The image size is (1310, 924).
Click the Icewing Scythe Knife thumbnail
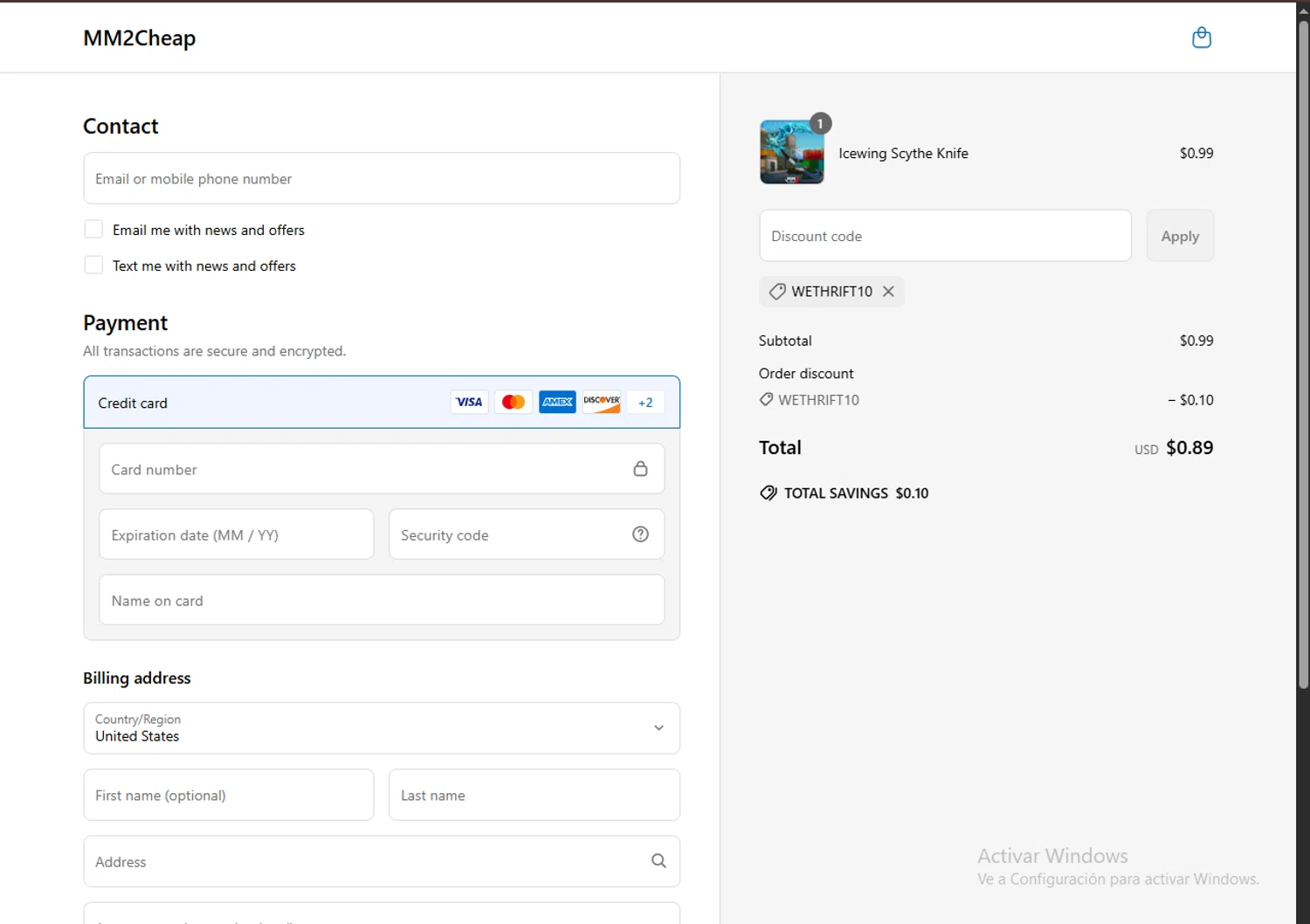(x=792, y=152)
